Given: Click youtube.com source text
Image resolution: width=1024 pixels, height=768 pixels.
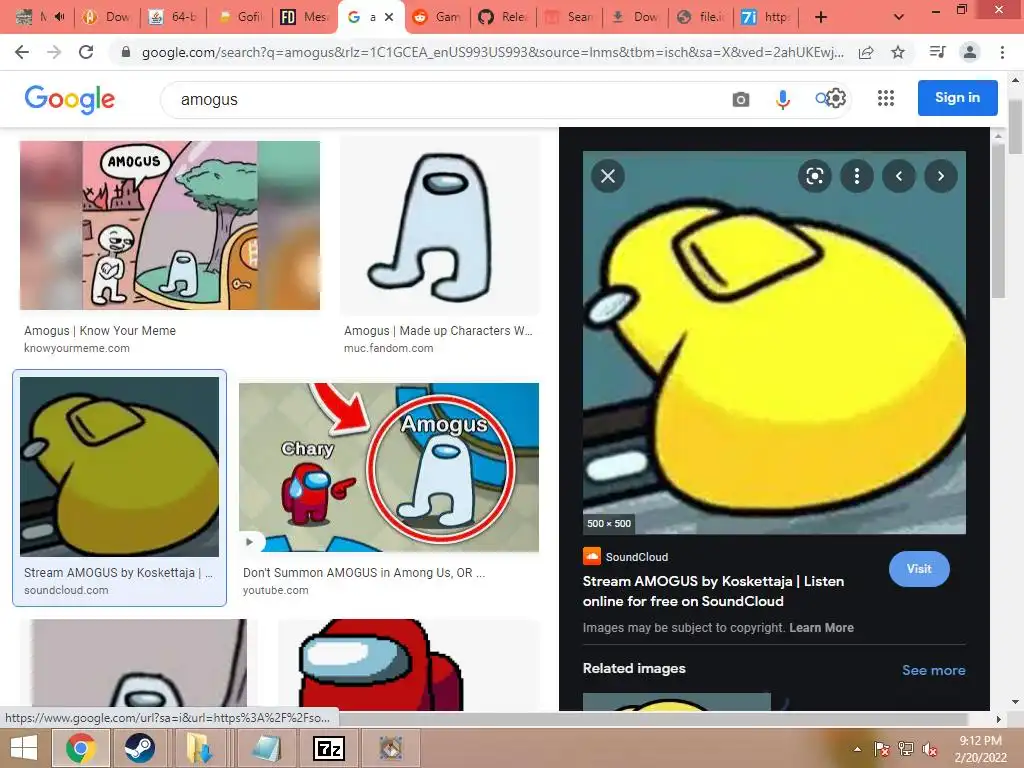Looking at the screenshot, I should click(x=276, y=590).
